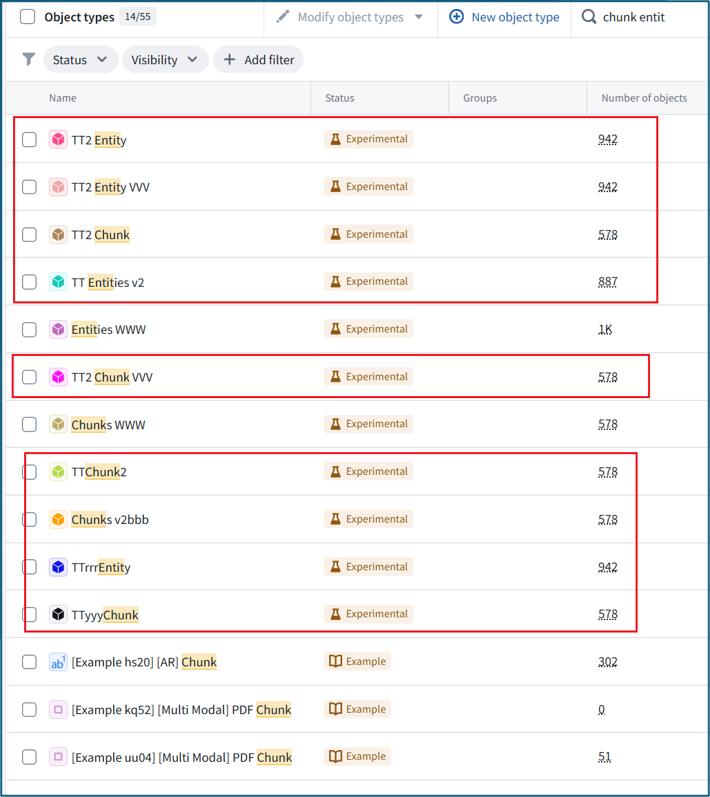710x797 pixels.
Task: Click the pink cube icon for TT2 Entity
Action: 58,139
